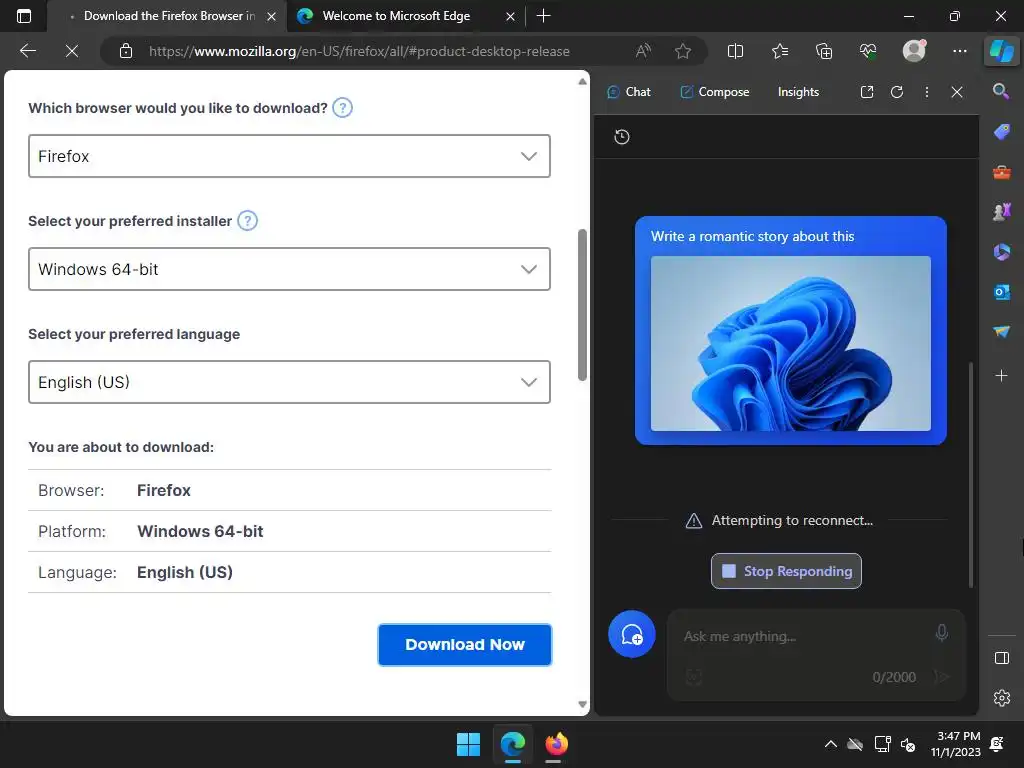Open sidebar Microsoft 365 icon
The width and height of the screenshot is (1024, 768).
click(x=1002, y=252)
